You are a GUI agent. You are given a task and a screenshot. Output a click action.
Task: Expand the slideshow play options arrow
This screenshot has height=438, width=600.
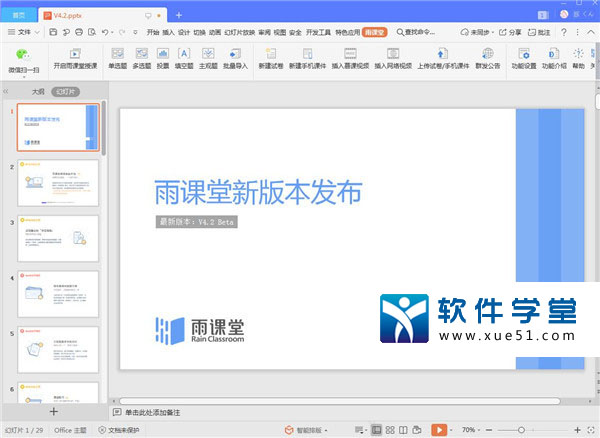(452, 430)
